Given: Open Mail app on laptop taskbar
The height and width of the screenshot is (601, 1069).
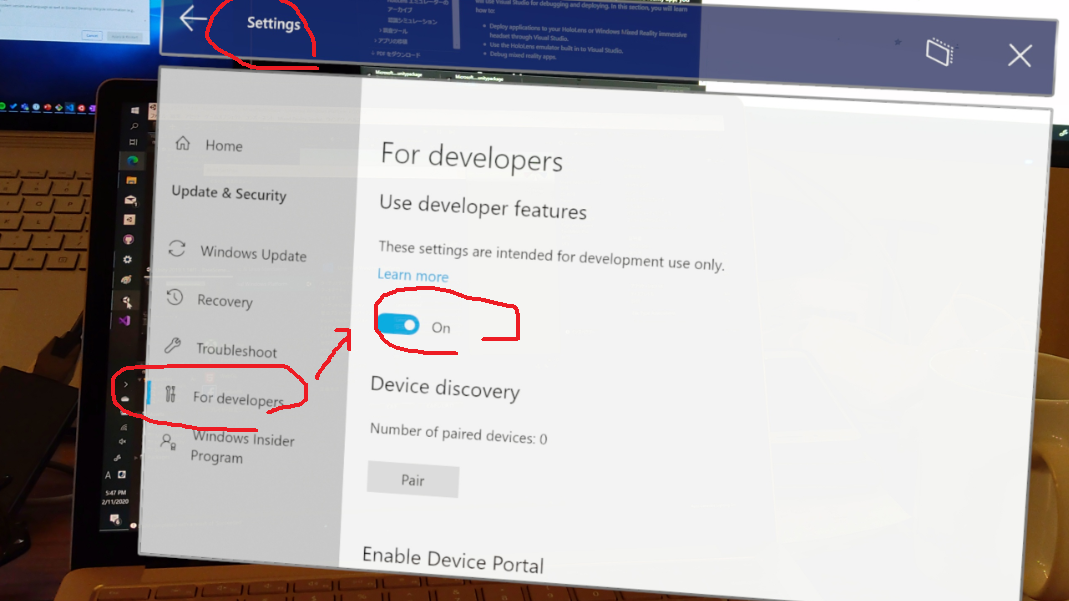Looking at the screenshot, I should 130,200.
